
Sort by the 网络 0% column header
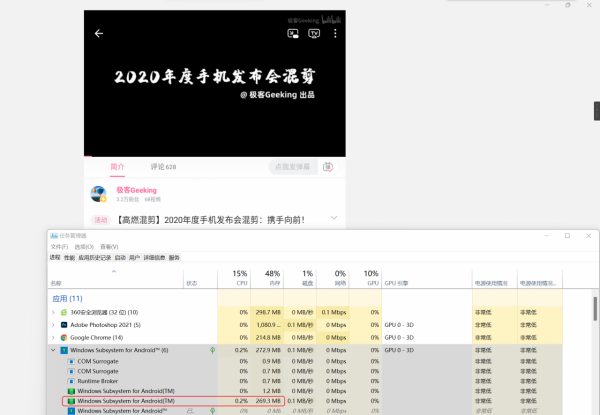click(332, 278)
